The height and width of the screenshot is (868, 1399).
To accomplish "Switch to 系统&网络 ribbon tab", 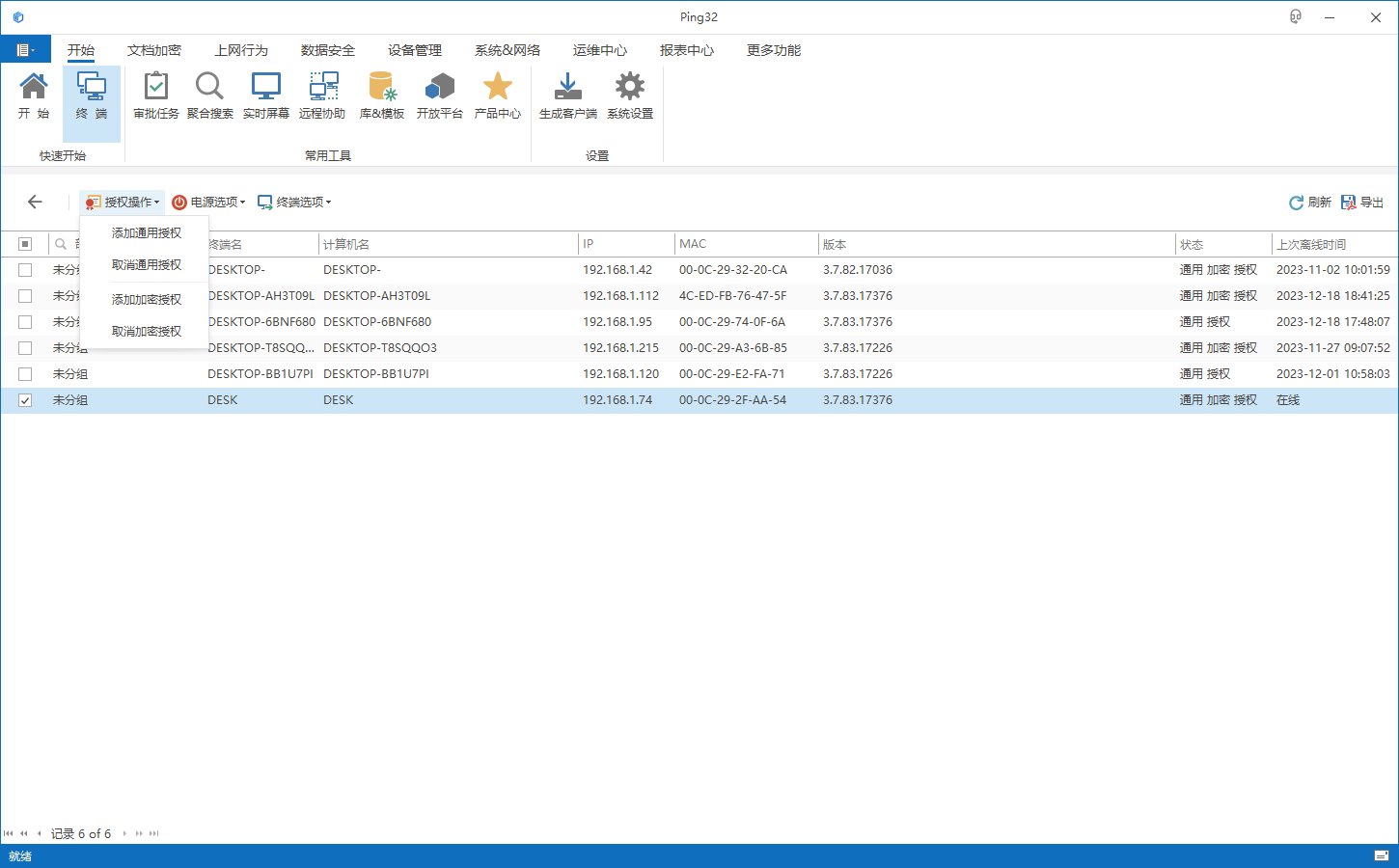I will (507, 50).
